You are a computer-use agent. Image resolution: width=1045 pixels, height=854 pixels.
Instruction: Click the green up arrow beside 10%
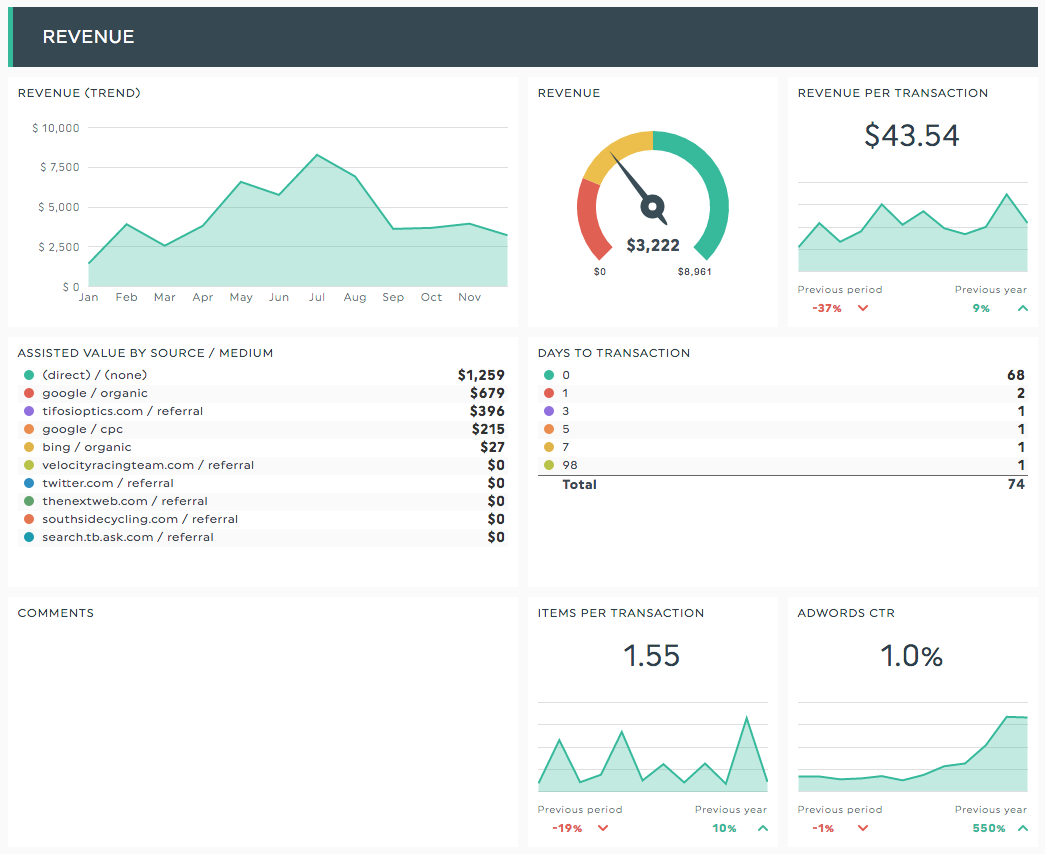(x=762, y=828)
